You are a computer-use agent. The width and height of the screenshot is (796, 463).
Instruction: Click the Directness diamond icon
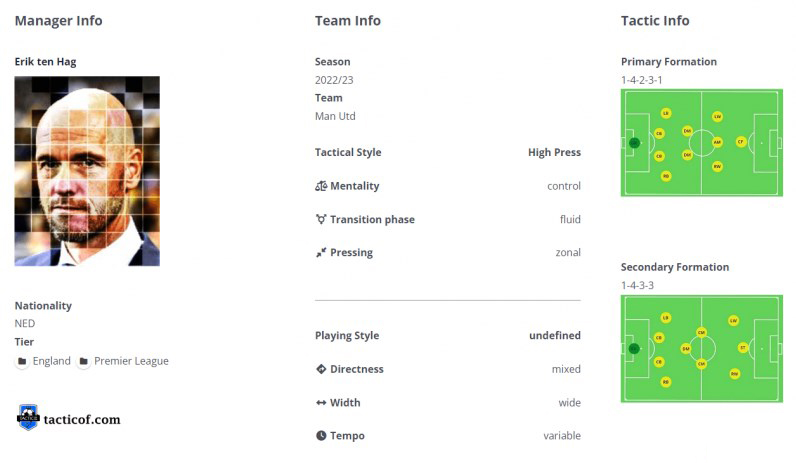(x=321, y=369)
